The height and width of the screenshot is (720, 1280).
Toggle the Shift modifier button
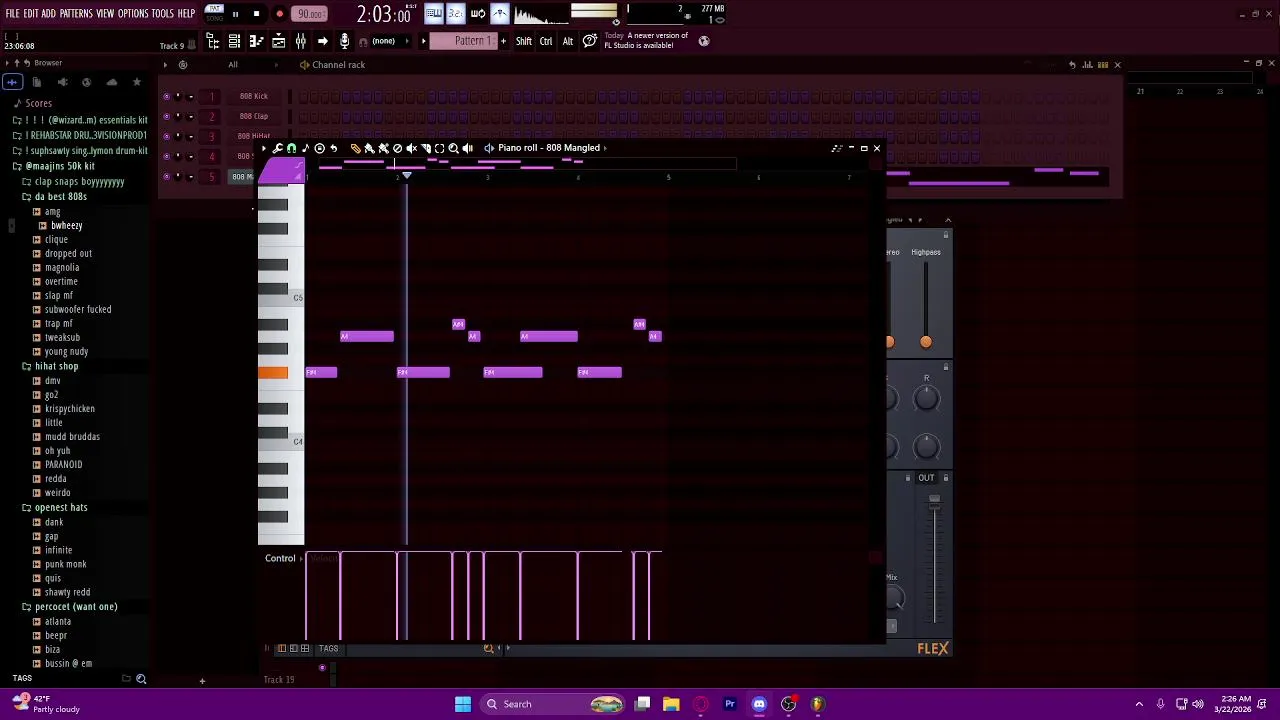pos(524,41)
